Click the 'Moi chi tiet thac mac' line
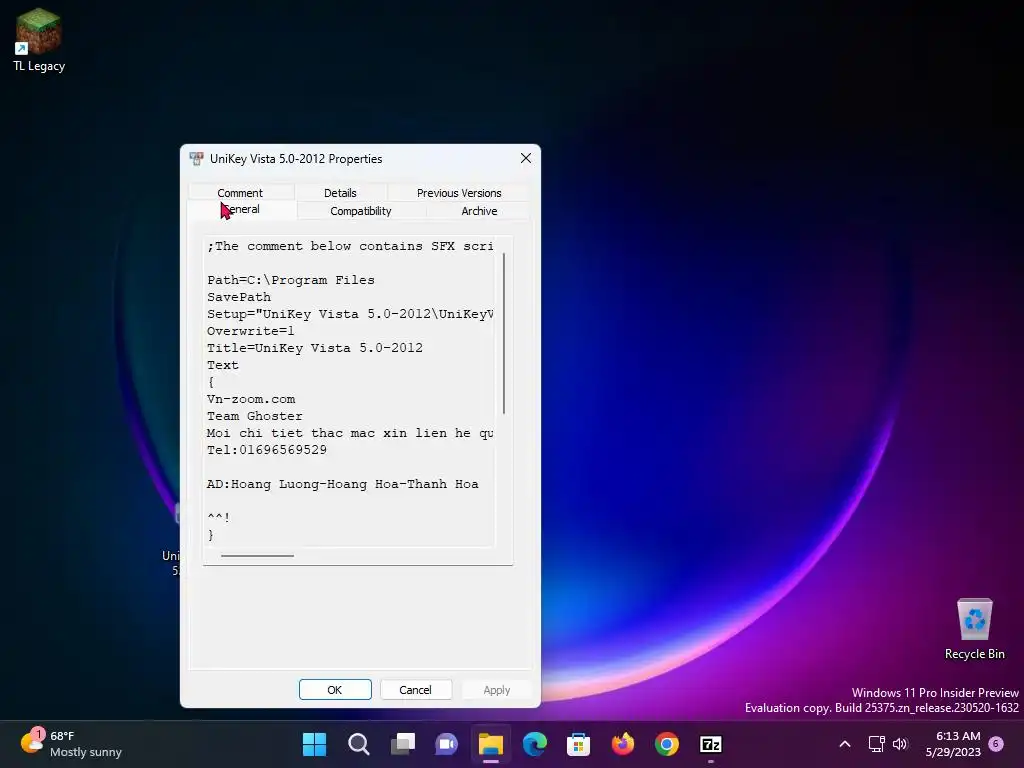 (x=350, y=433)
